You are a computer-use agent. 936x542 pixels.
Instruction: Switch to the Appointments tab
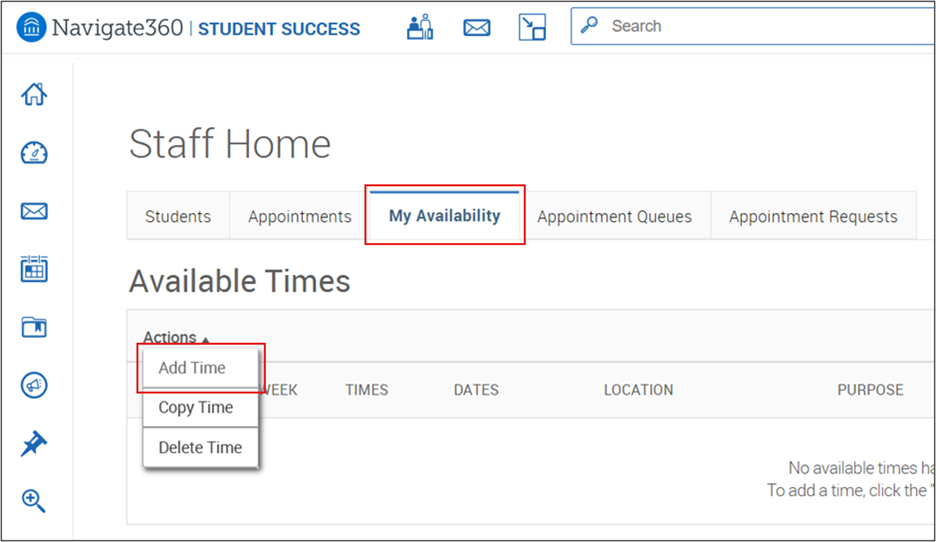[300, 216]
